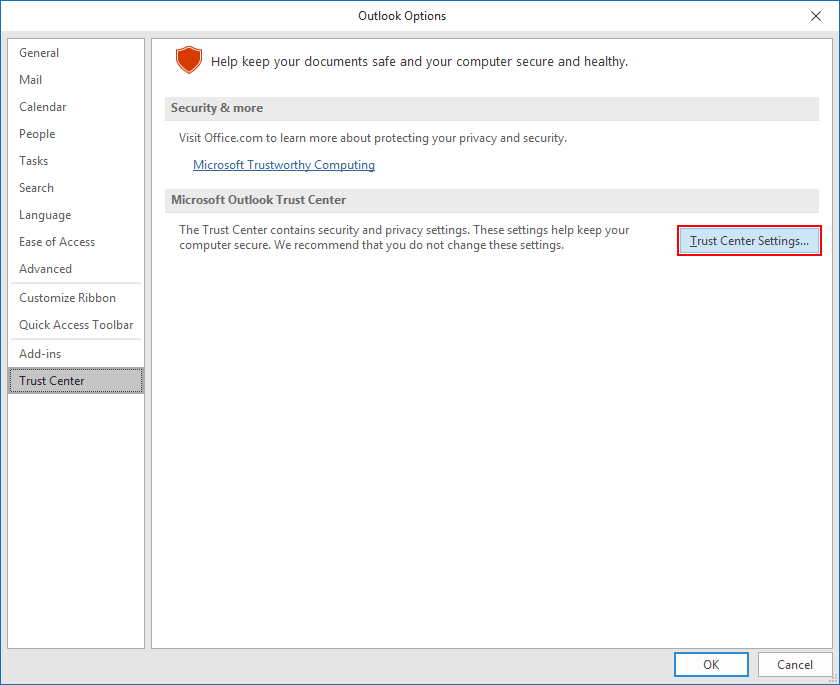Select the Trust Center sidebar item
The height and width of the screenshot is (685, 840).
(x=52, y=381)
